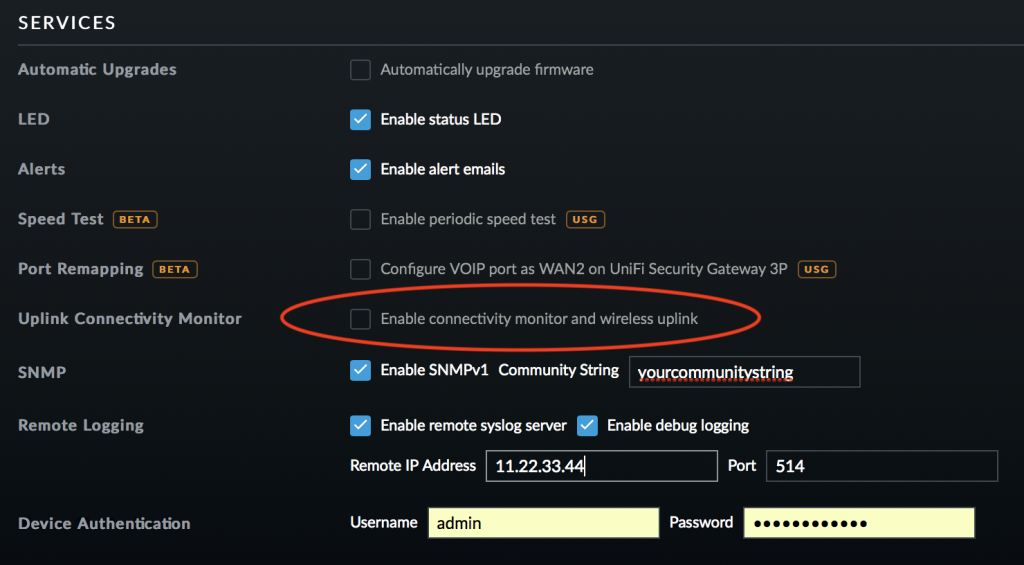
Task: Click BETA badge beside Port Remapping
Action: 175,269
